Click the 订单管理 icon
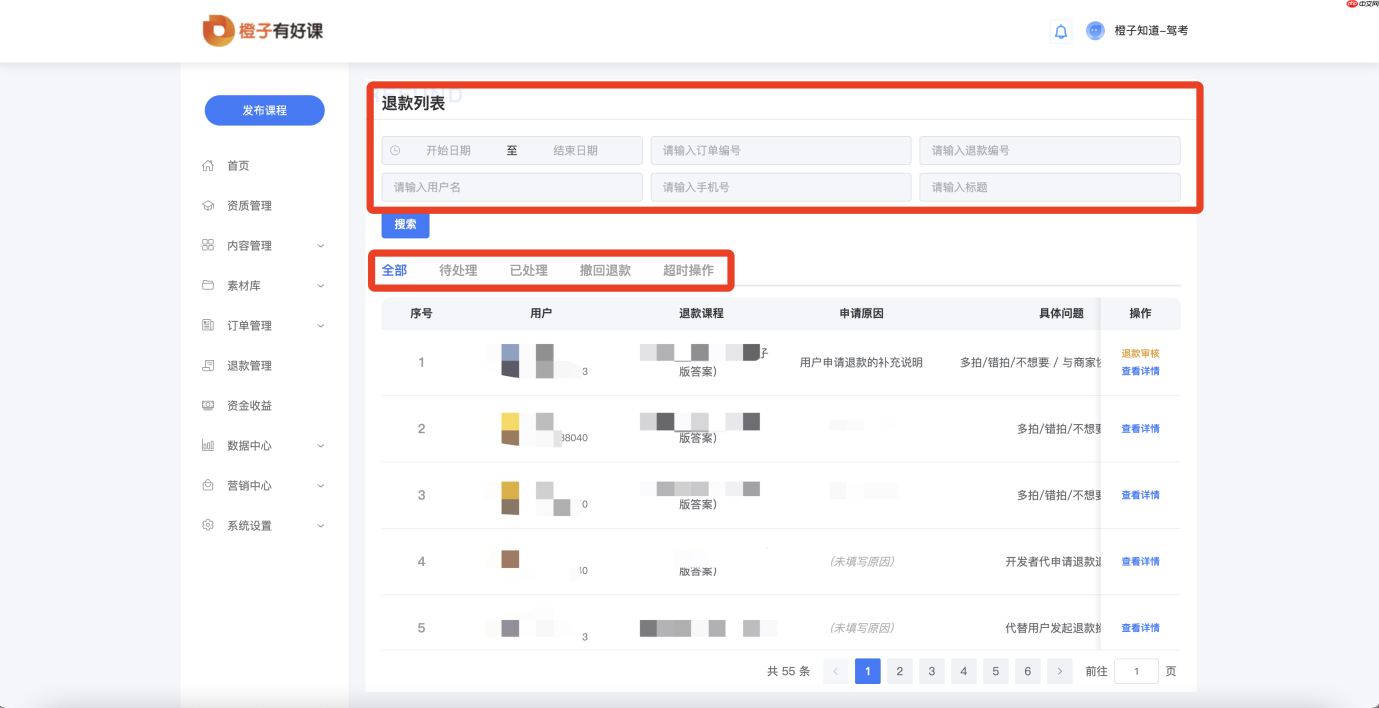Viewport: 1379px width, 708px height. tap(208, 325)
